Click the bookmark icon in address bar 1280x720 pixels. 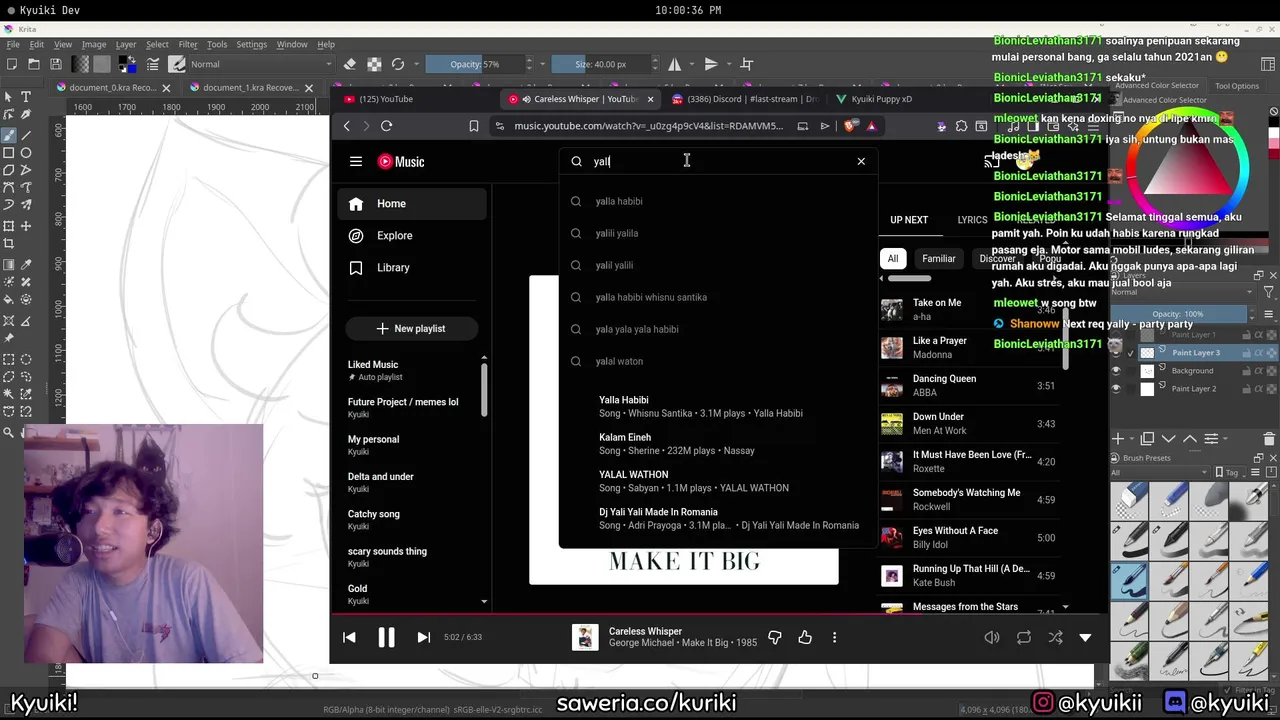[x=473, y=126]
